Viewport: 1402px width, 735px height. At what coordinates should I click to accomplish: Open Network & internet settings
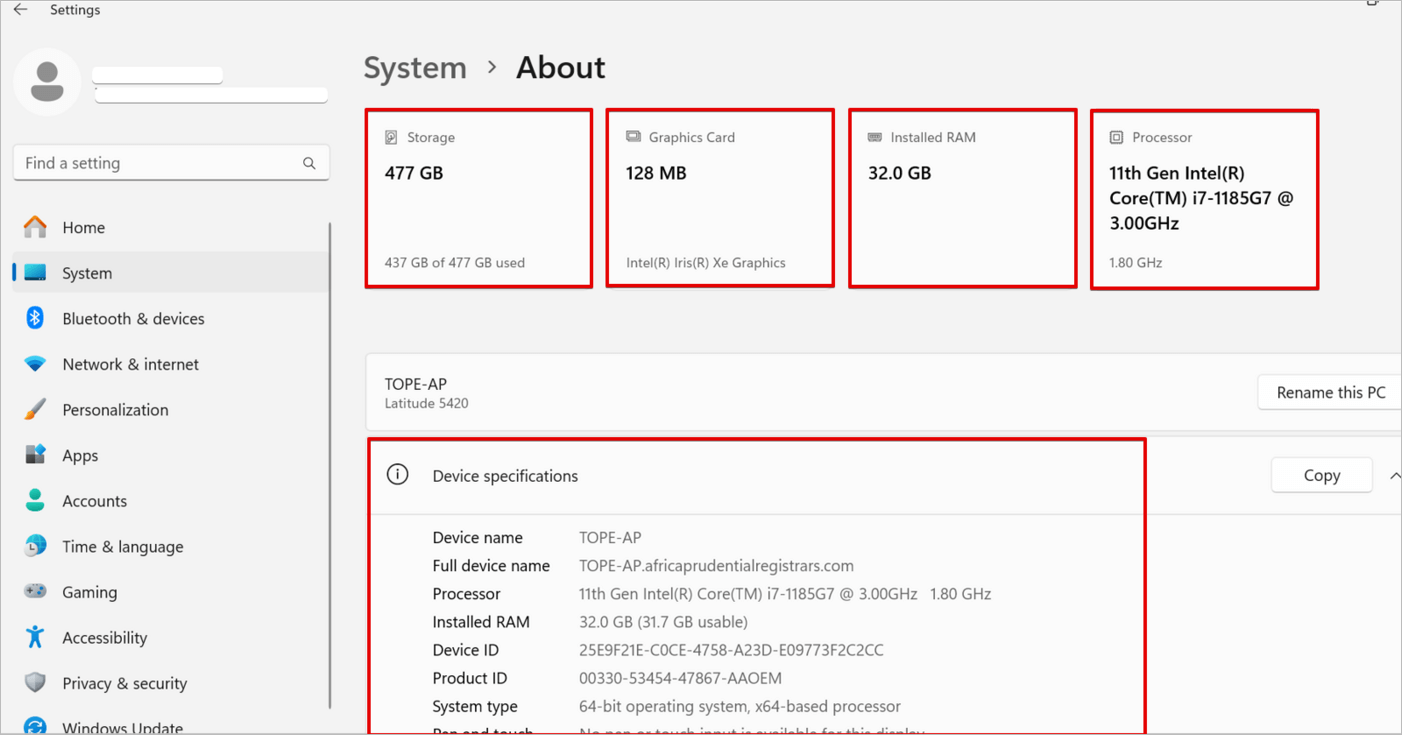pyautogui.click(x=130, y=364)
